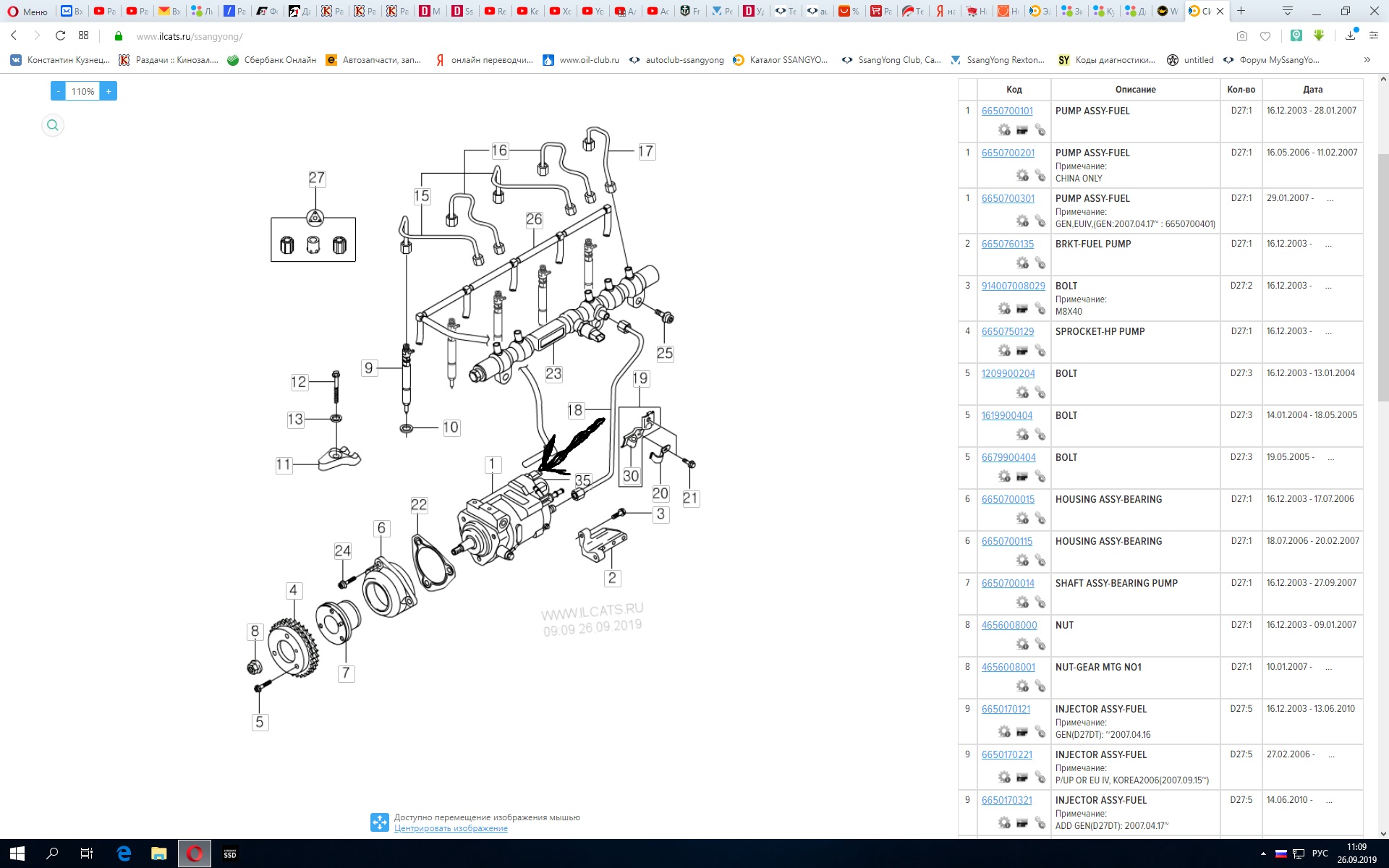Viewport: 1389px width, 868px height.
Task: Open Opera easy setup sliders icon
Action: pyautogui.click(x=1374, y=35)
